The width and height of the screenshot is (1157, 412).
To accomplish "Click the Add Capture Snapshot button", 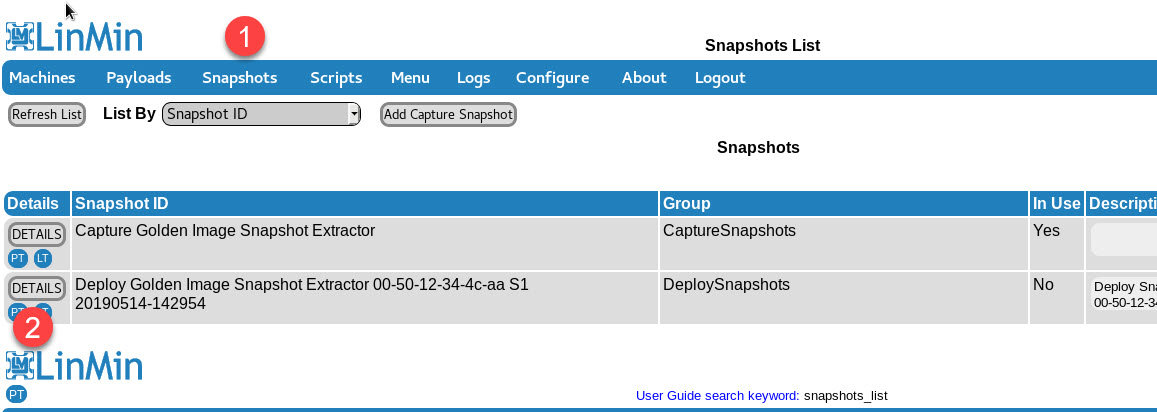I will (x=448, y=115).
